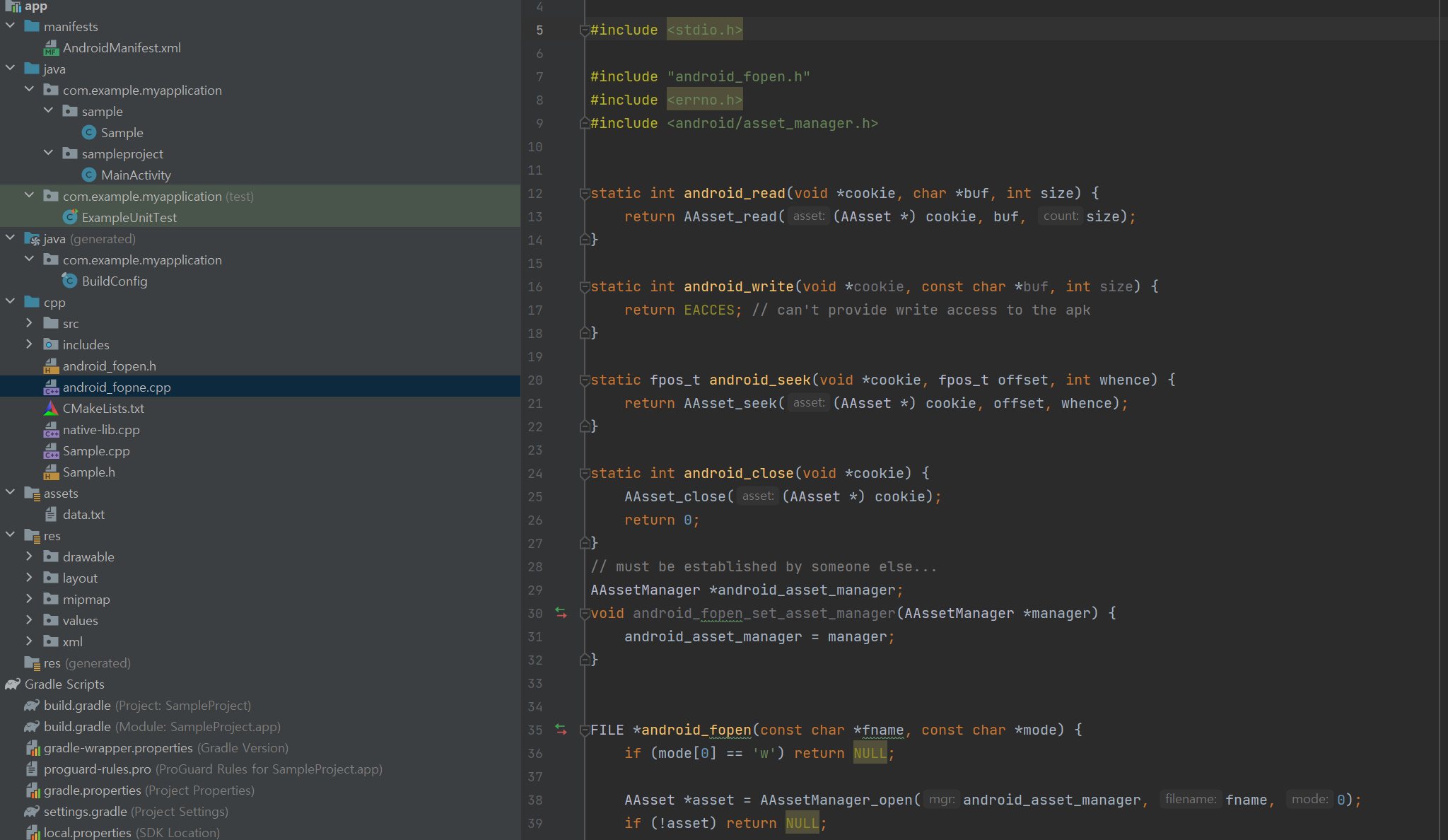
Task: Toggle code fold for android_read function
Action: pyautogui.click(x=585, y=193)
